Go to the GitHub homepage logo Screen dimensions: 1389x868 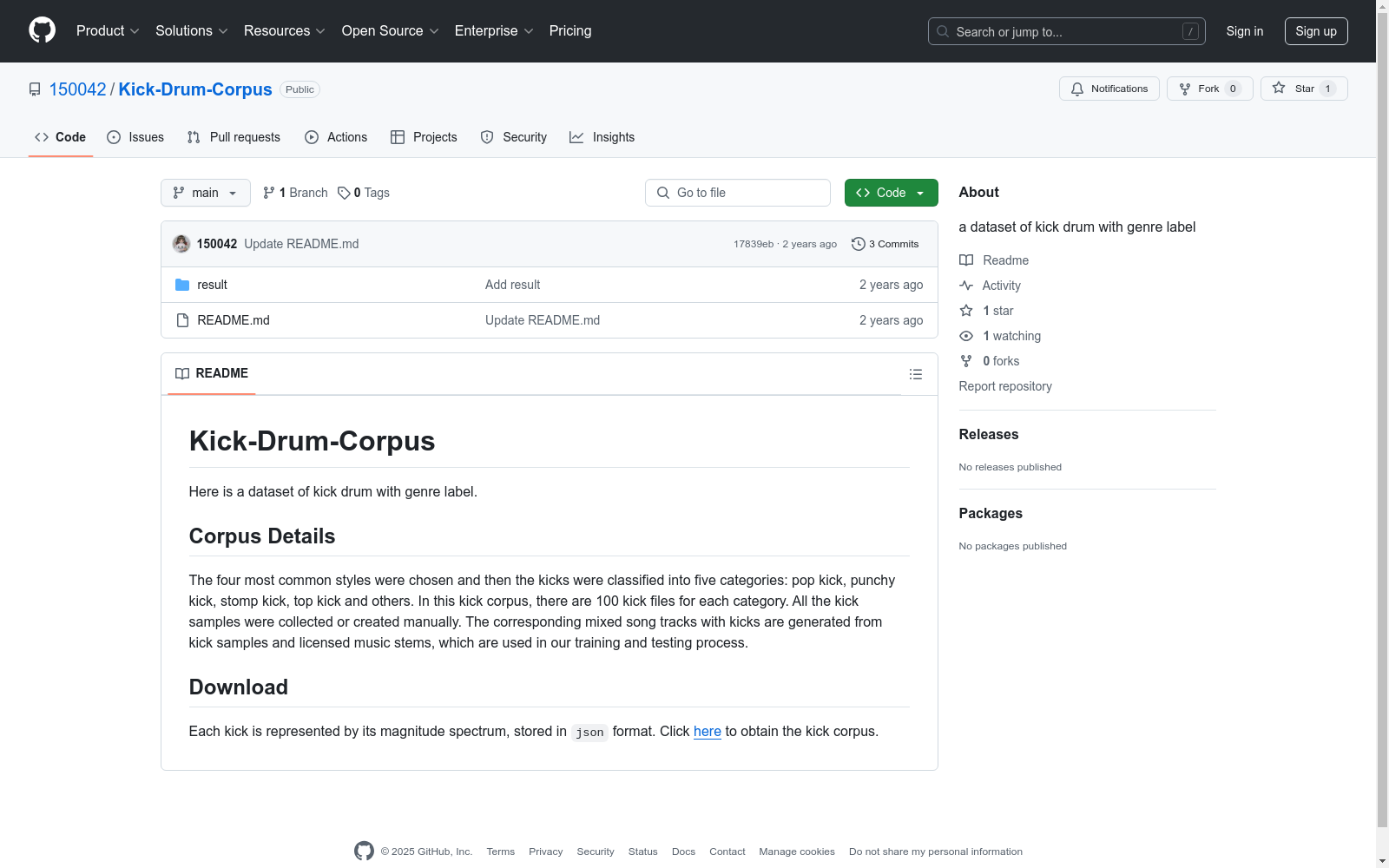(x=42, y=30)
